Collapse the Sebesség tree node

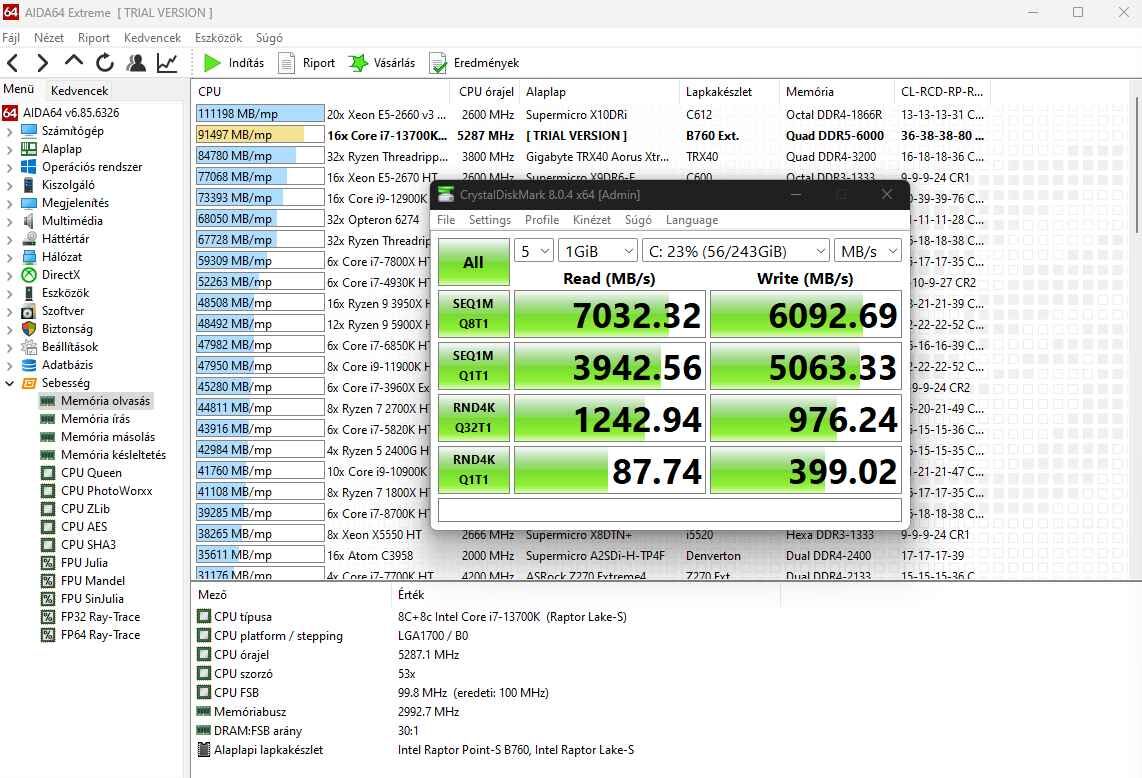pos(9,383)
